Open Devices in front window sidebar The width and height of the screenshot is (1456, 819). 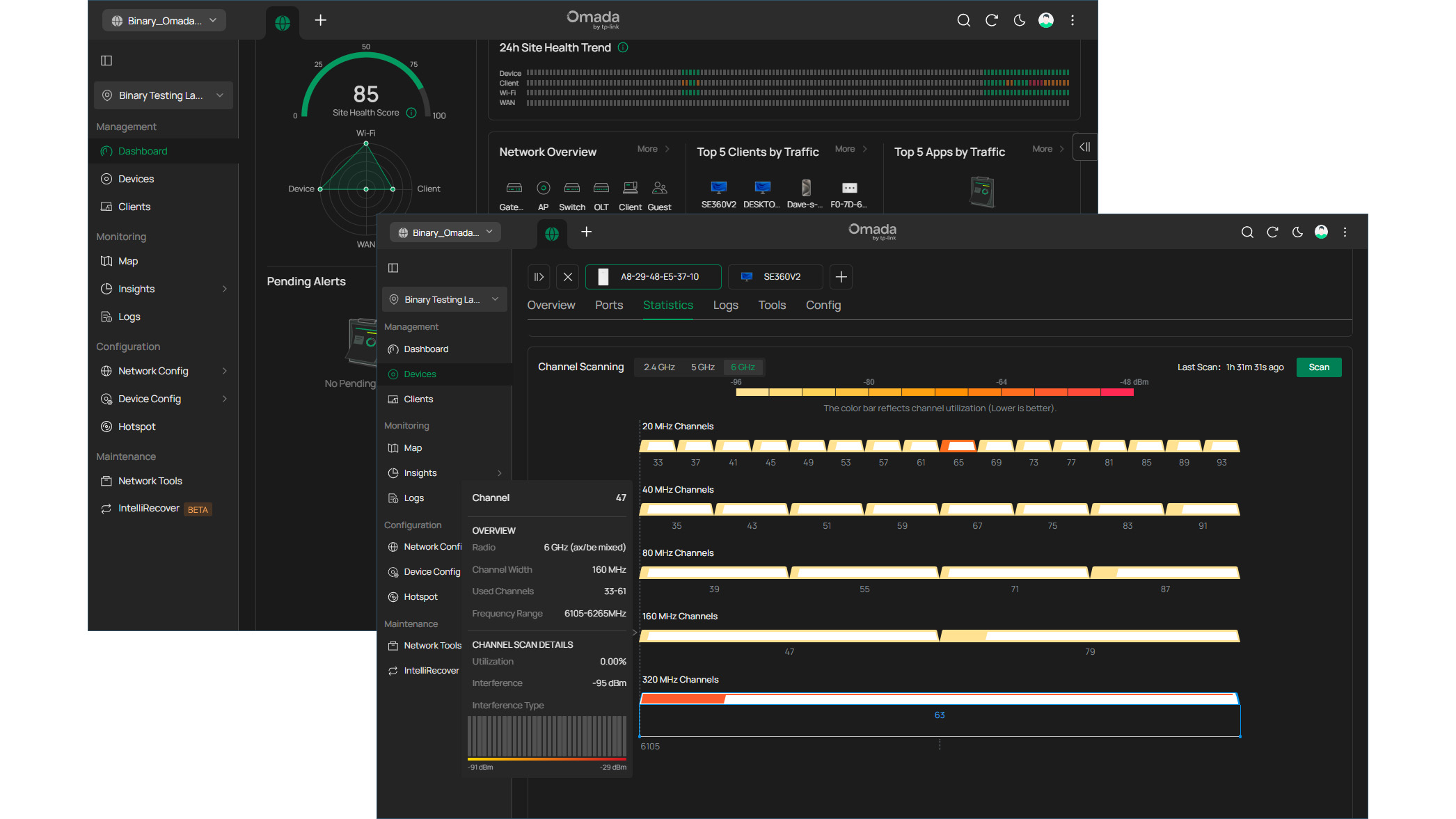click(445, 374)
